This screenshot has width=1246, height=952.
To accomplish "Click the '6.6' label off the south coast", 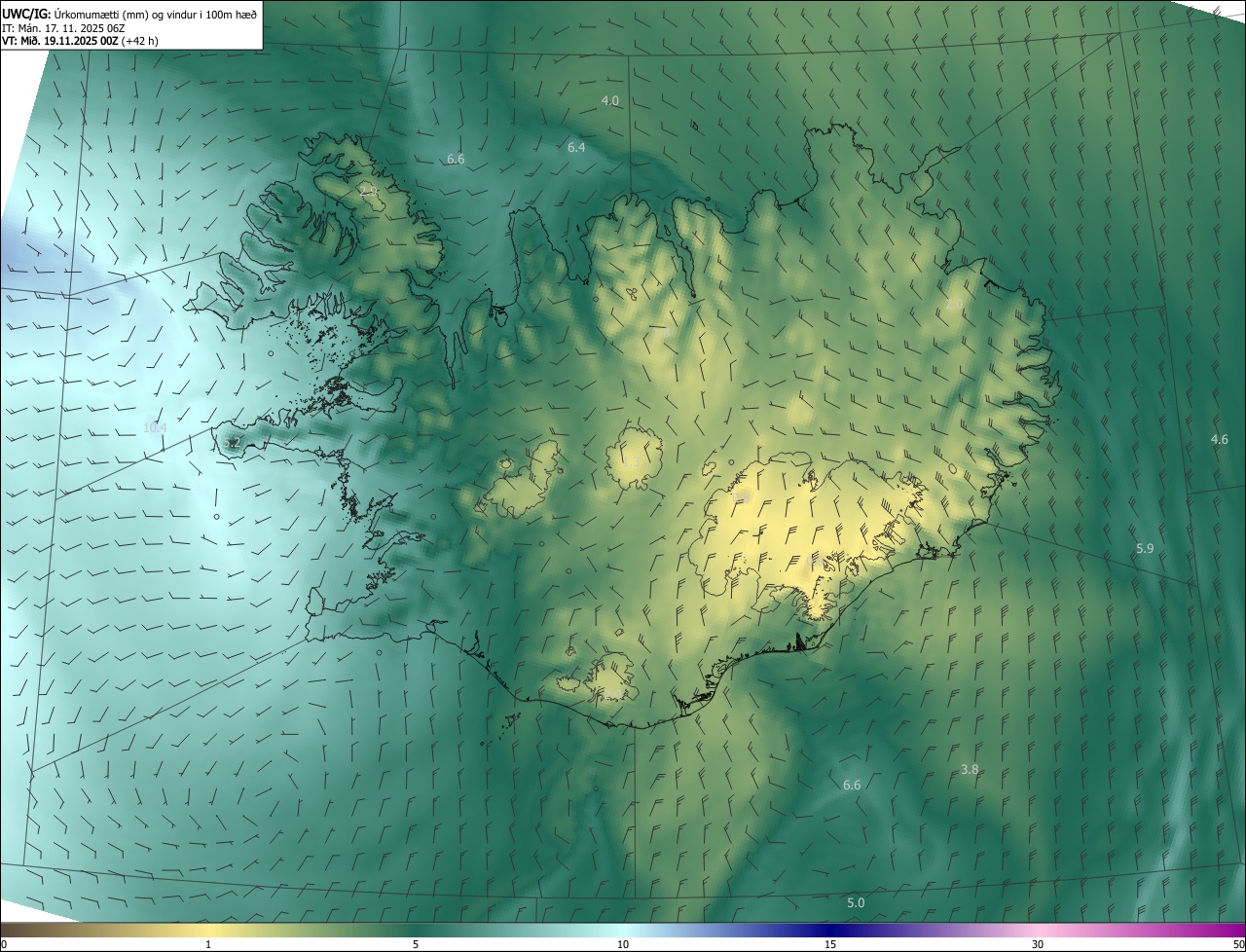I will click(852, 785).
